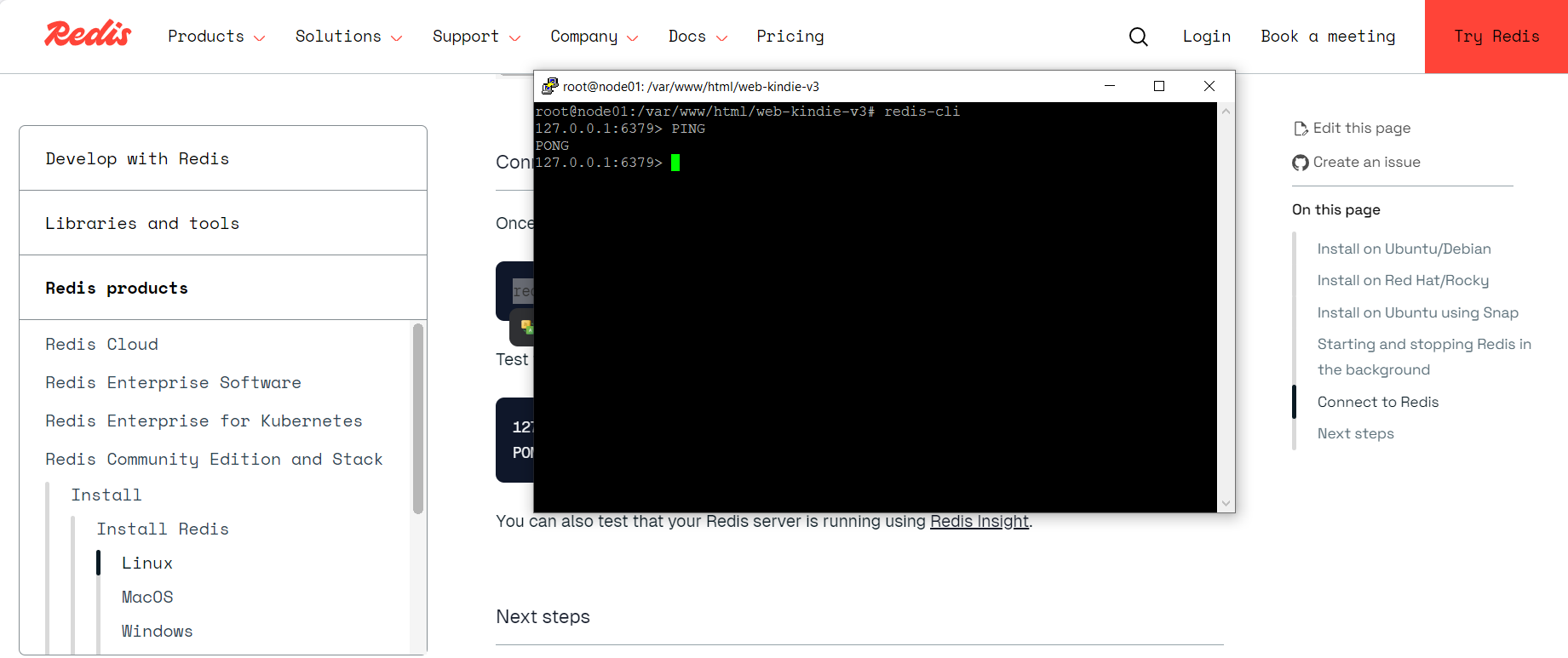
Task: Open the search magnifier icon
Action: point(1138,37)
